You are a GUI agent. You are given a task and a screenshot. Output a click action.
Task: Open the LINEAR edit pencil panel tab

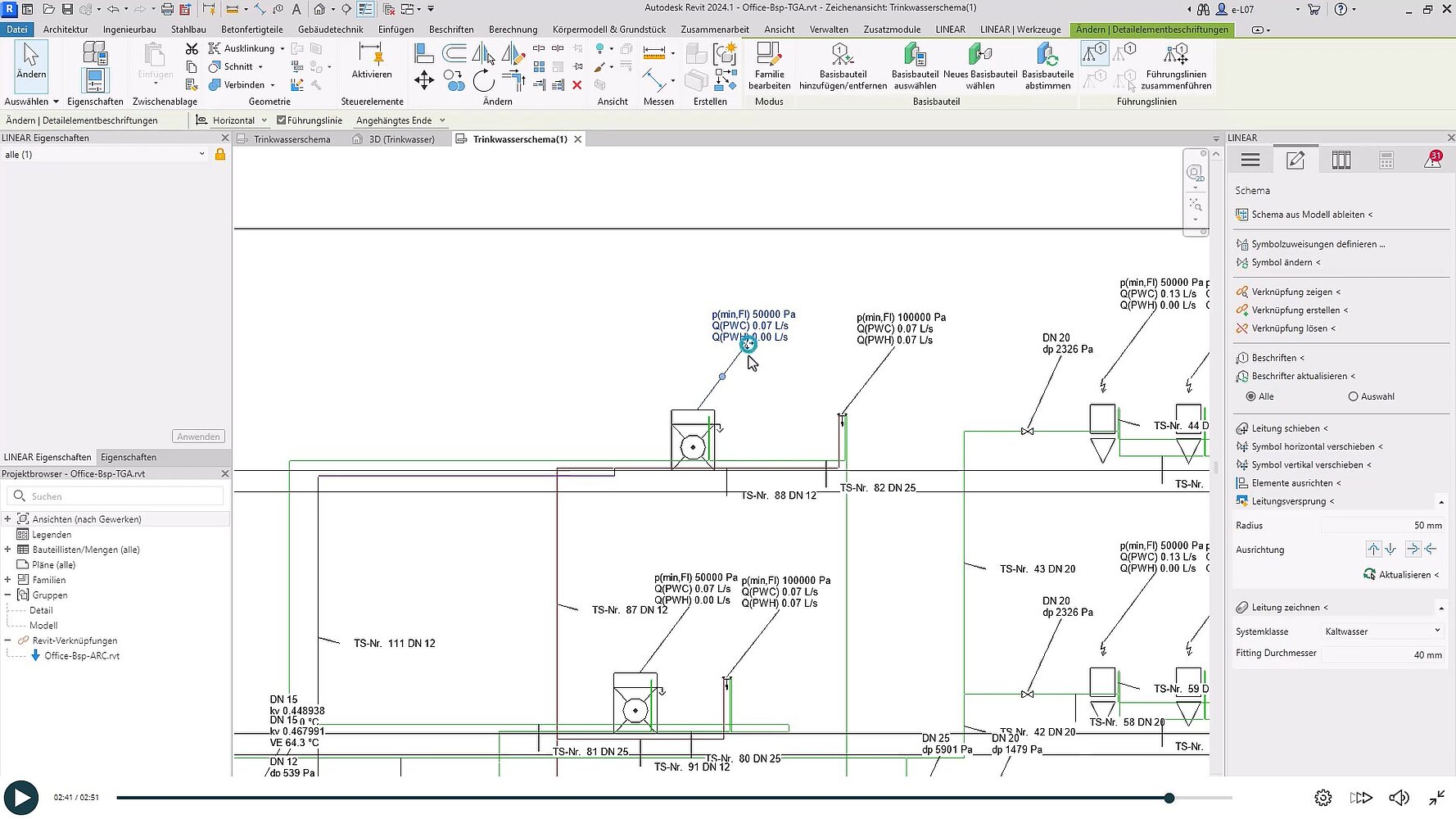(x=1295, y=161)
